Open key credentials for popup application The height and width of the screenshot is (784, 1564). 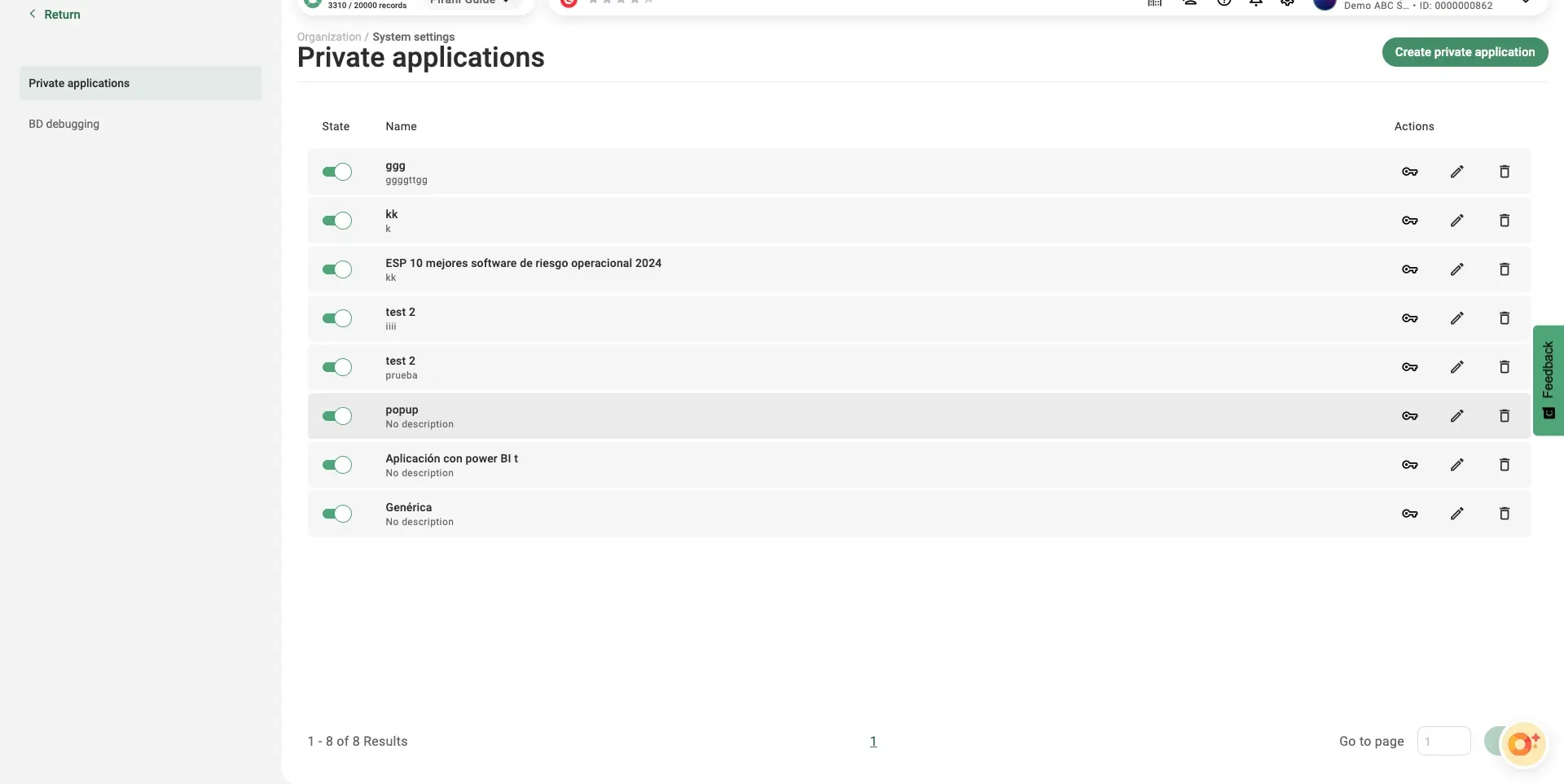tap(1409, 416)
